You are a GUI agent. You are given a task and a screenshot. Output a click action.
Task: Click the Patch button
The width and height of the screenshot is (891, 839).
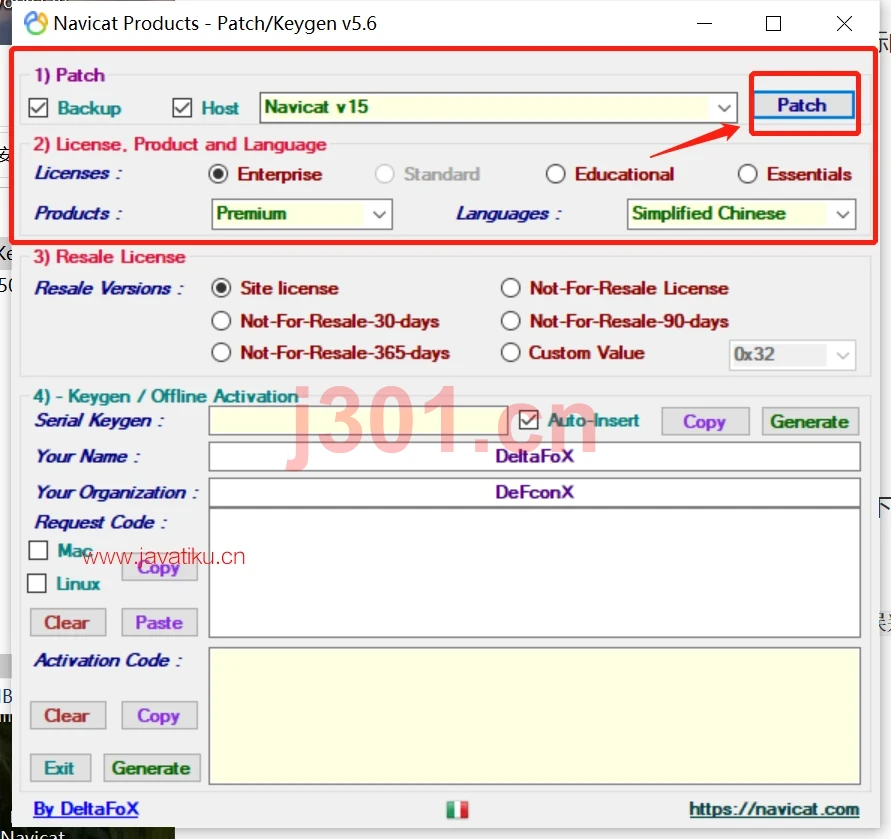tap(803, 105)
